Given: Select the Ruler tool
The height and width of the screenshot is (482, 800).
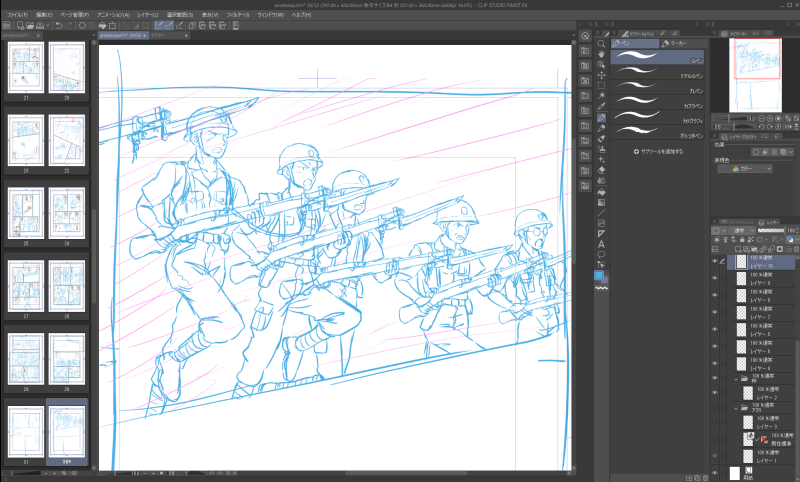Looking at the screenshot, I should click(x=601, y=234).
